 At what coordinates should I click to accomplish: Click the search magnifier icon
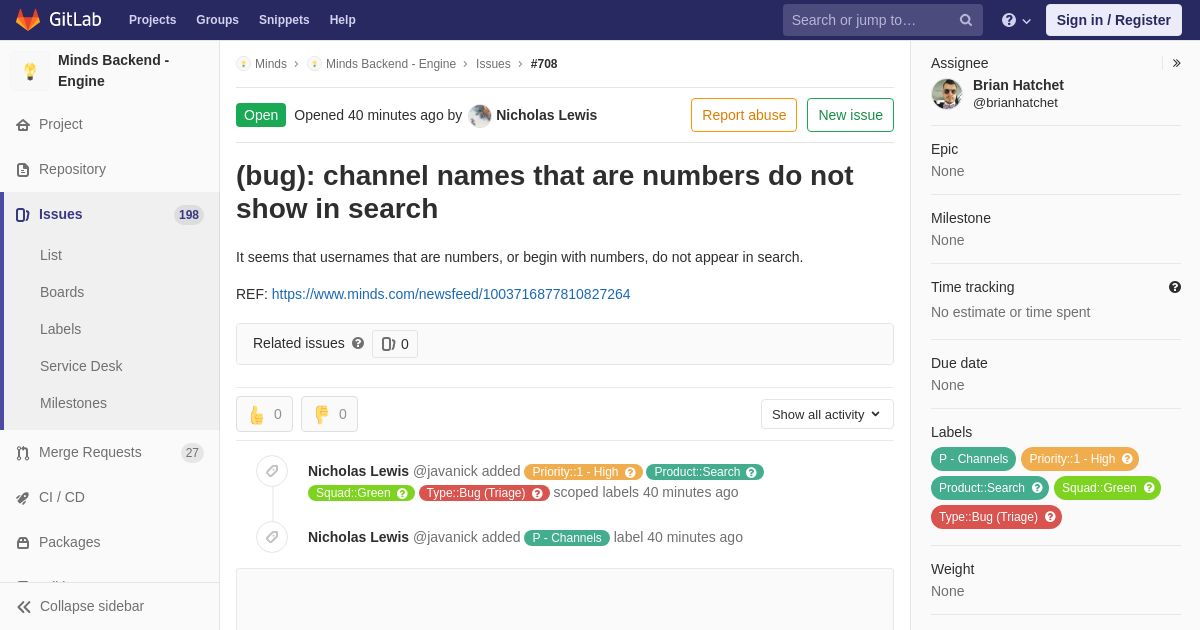[965, 20]
